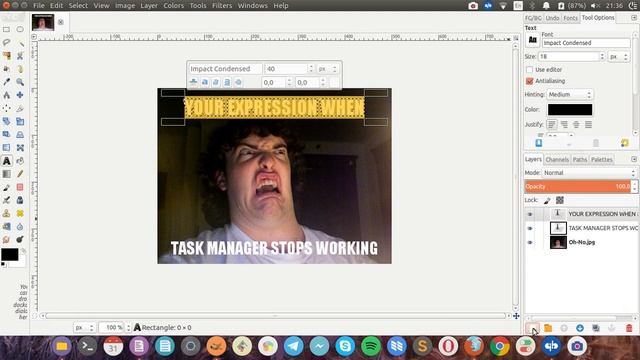Click the black foreground color swatch in toolbox
The image size is (640, 360).
click(x=9, y=254)
